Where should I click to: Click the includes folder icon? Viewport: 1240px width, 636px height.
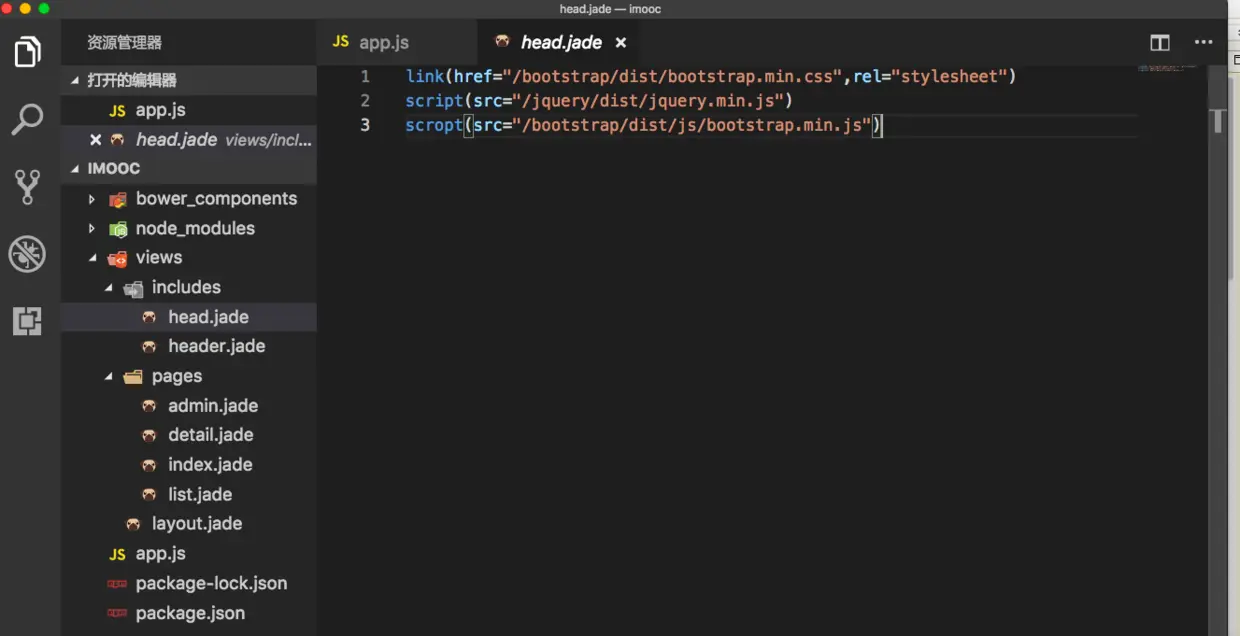tap(133, 288)
